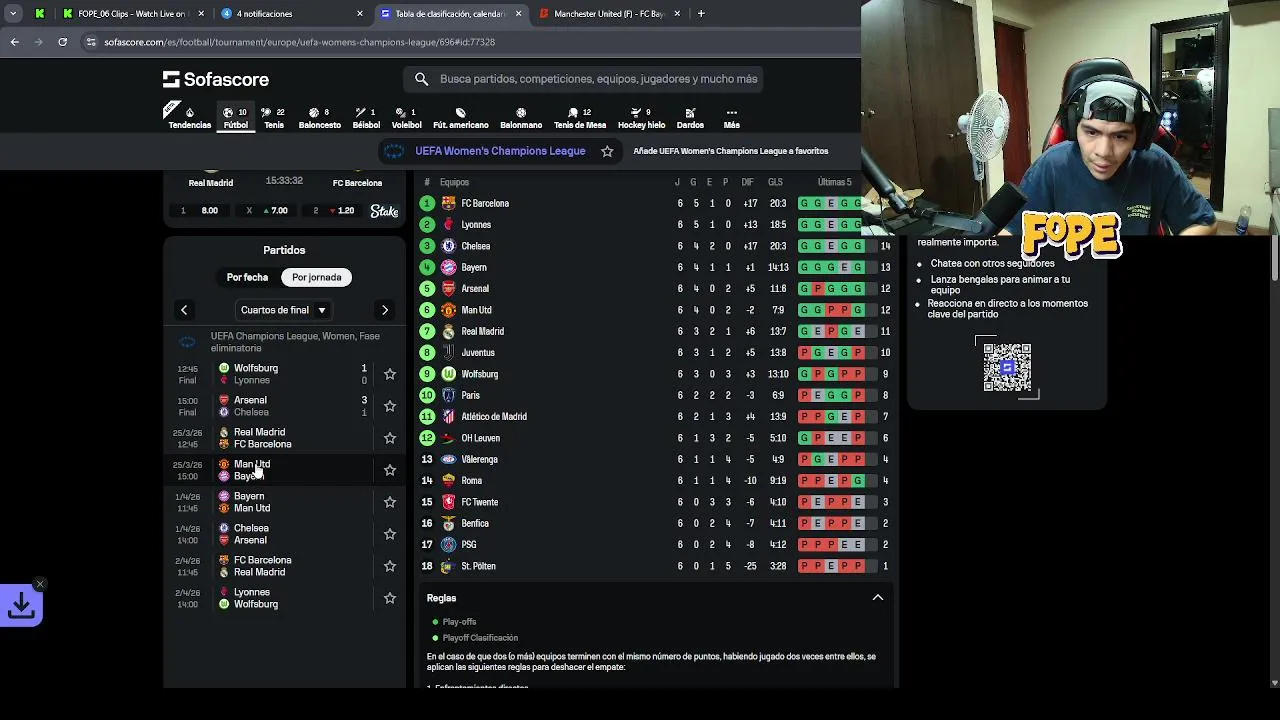1280x720 pixels.
Task: Select the Dardos sport icon
Action: click(x=690, y=118)
